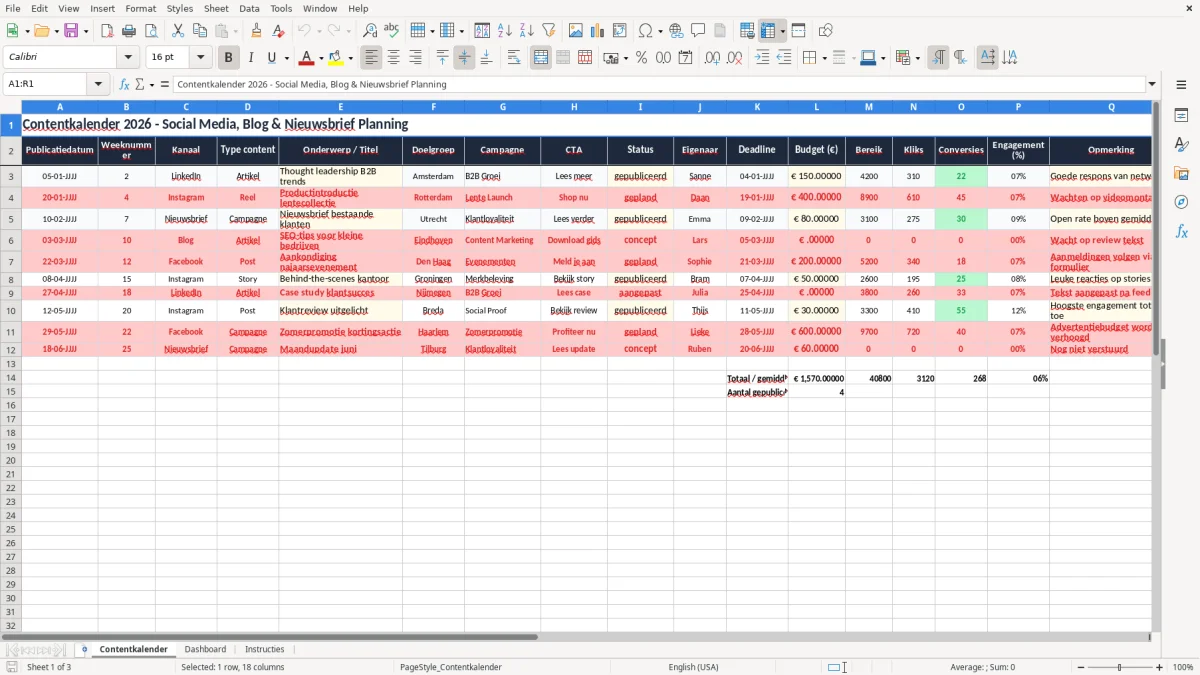Open the sidebar Navigator compass icon

point(1181,202)
